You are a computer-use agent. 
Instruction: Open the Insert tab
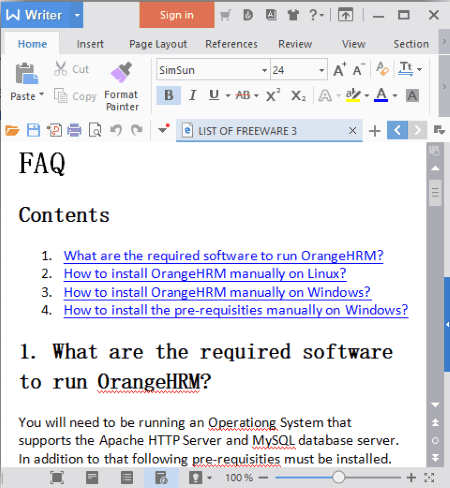pos(90,44)
